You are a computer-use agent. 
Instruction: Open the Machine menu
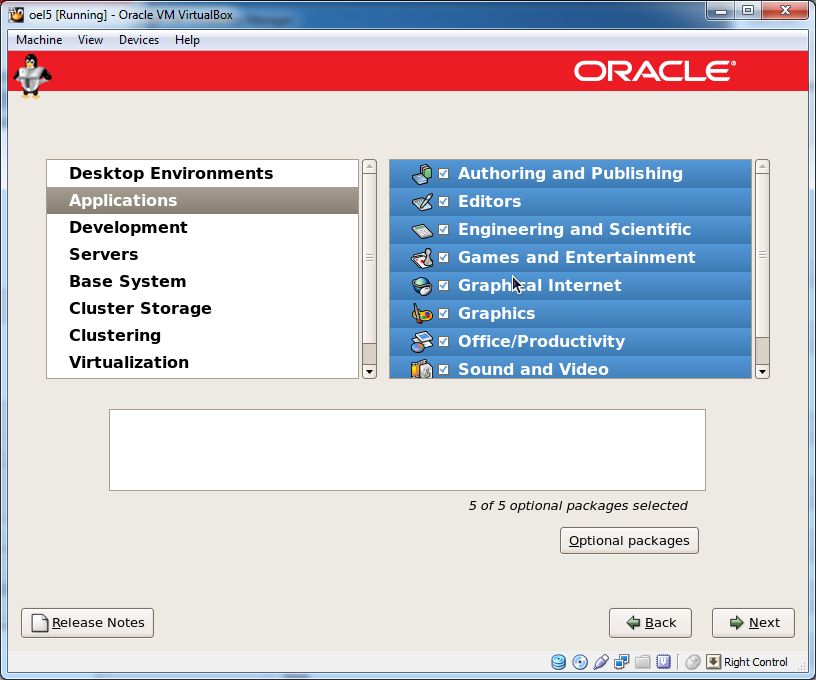39,40
